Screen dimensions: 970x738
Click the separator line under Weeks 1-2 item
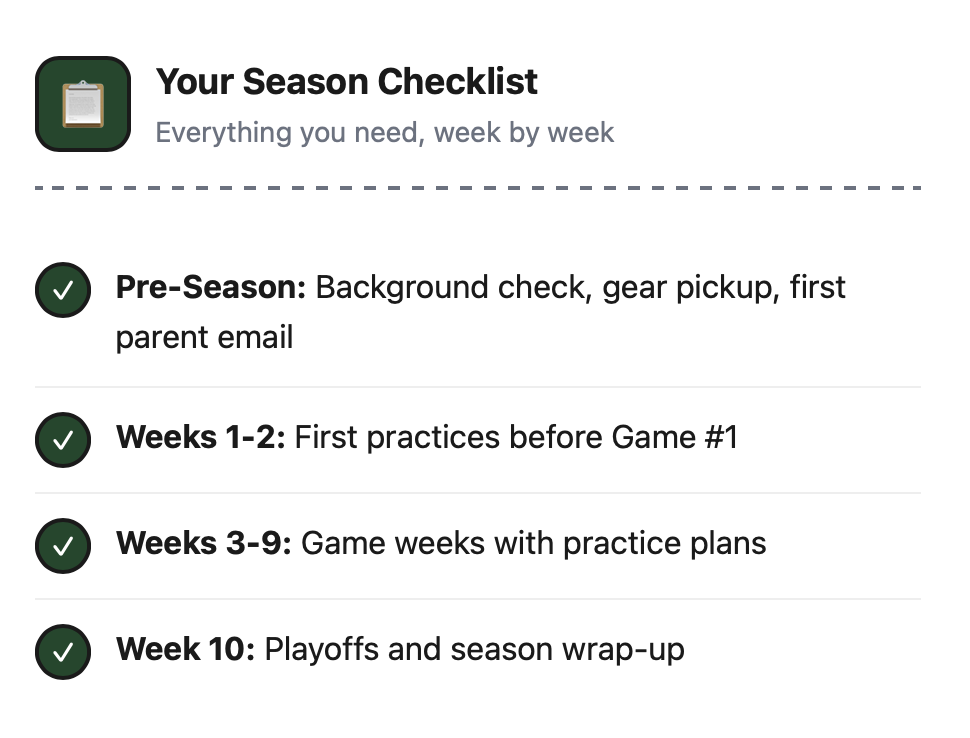pyautogui.click(x=478, y=493)
